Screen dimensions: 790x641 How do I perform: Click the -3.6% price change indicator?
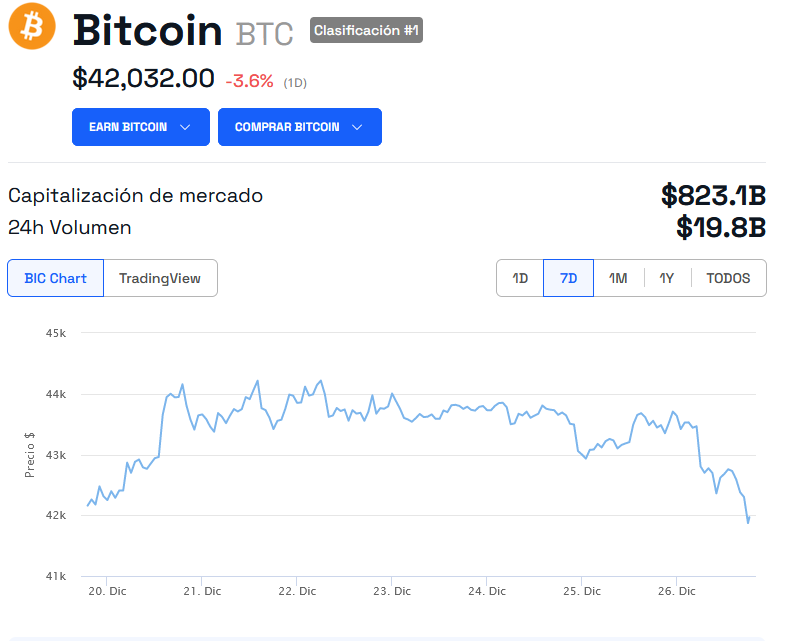249,81
